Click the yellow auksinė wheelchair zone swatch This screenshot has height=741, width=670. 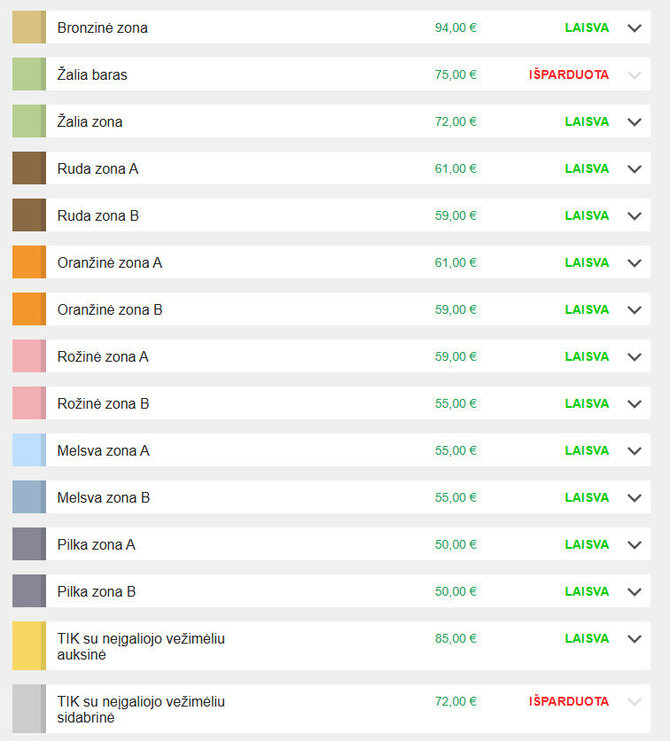pos(29,646)
